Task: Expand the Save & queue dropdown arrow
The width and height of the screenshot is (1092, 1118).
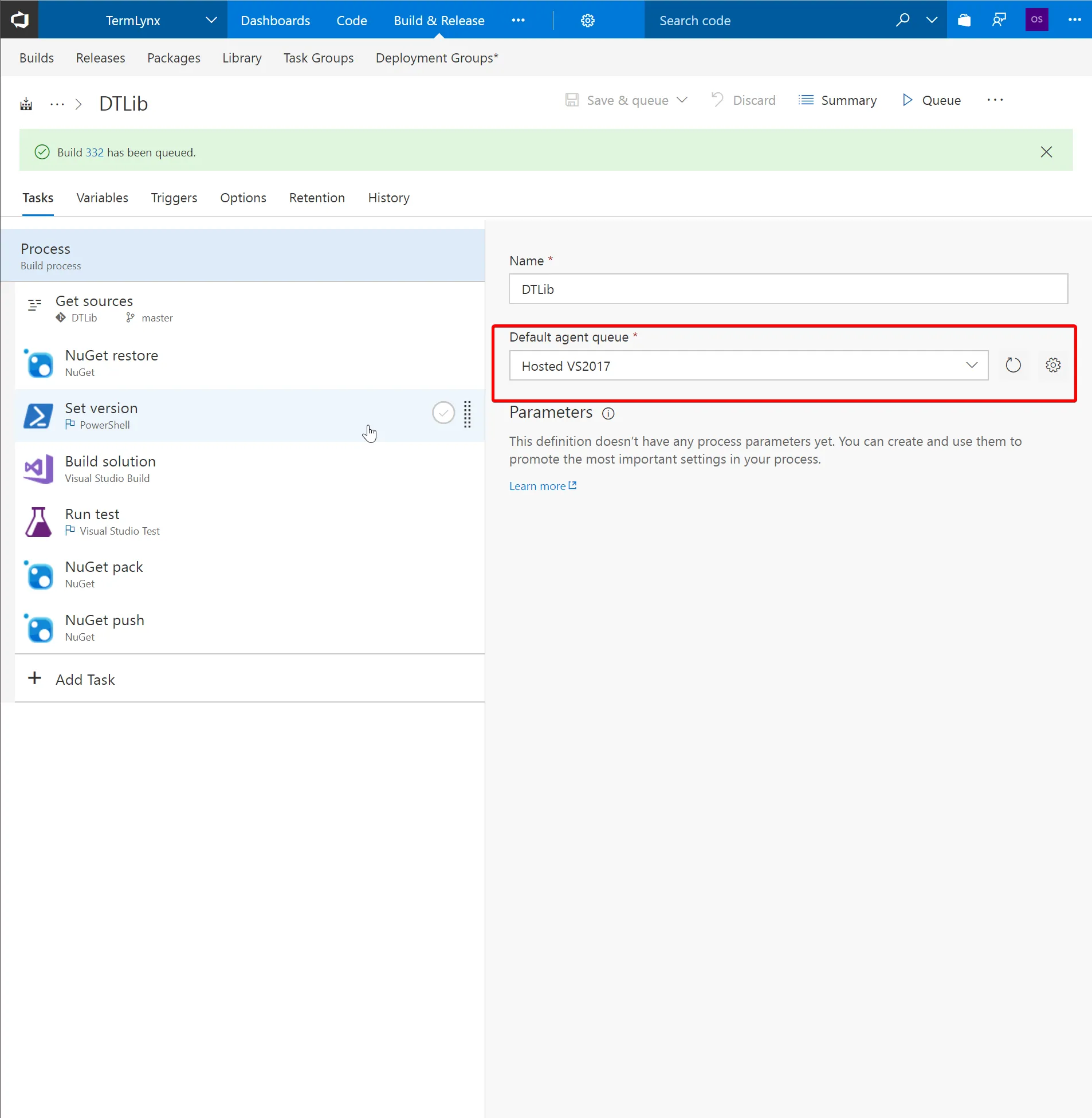Action: pyautogui.click(x=682, y=100)
